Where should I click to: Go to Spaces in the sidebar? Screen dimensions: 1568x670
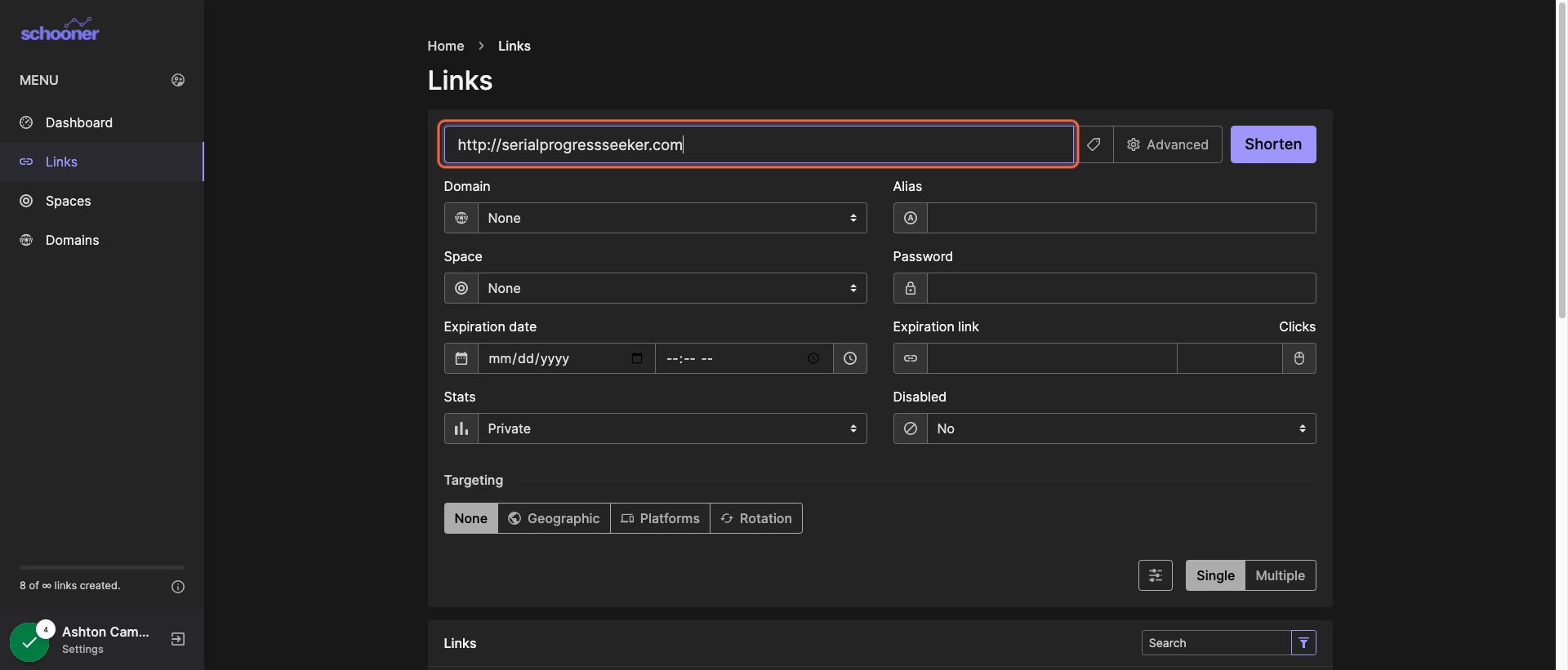click(x=101, y=201)
